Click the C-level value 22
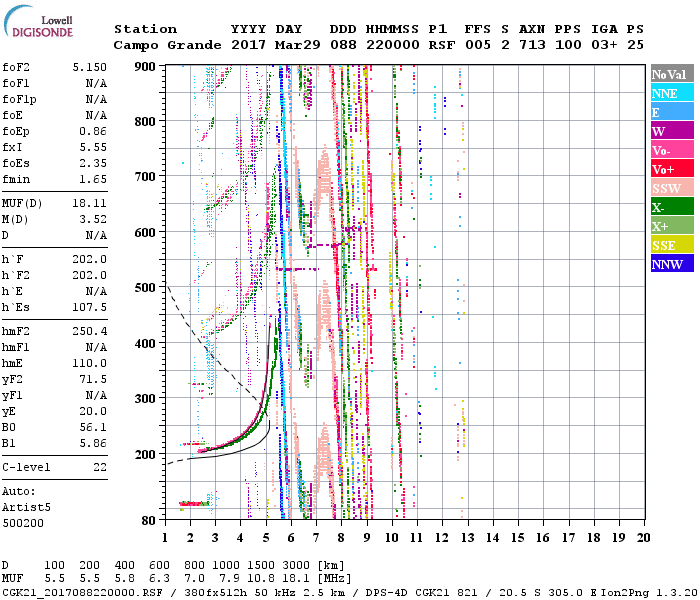 pos(100,467)
